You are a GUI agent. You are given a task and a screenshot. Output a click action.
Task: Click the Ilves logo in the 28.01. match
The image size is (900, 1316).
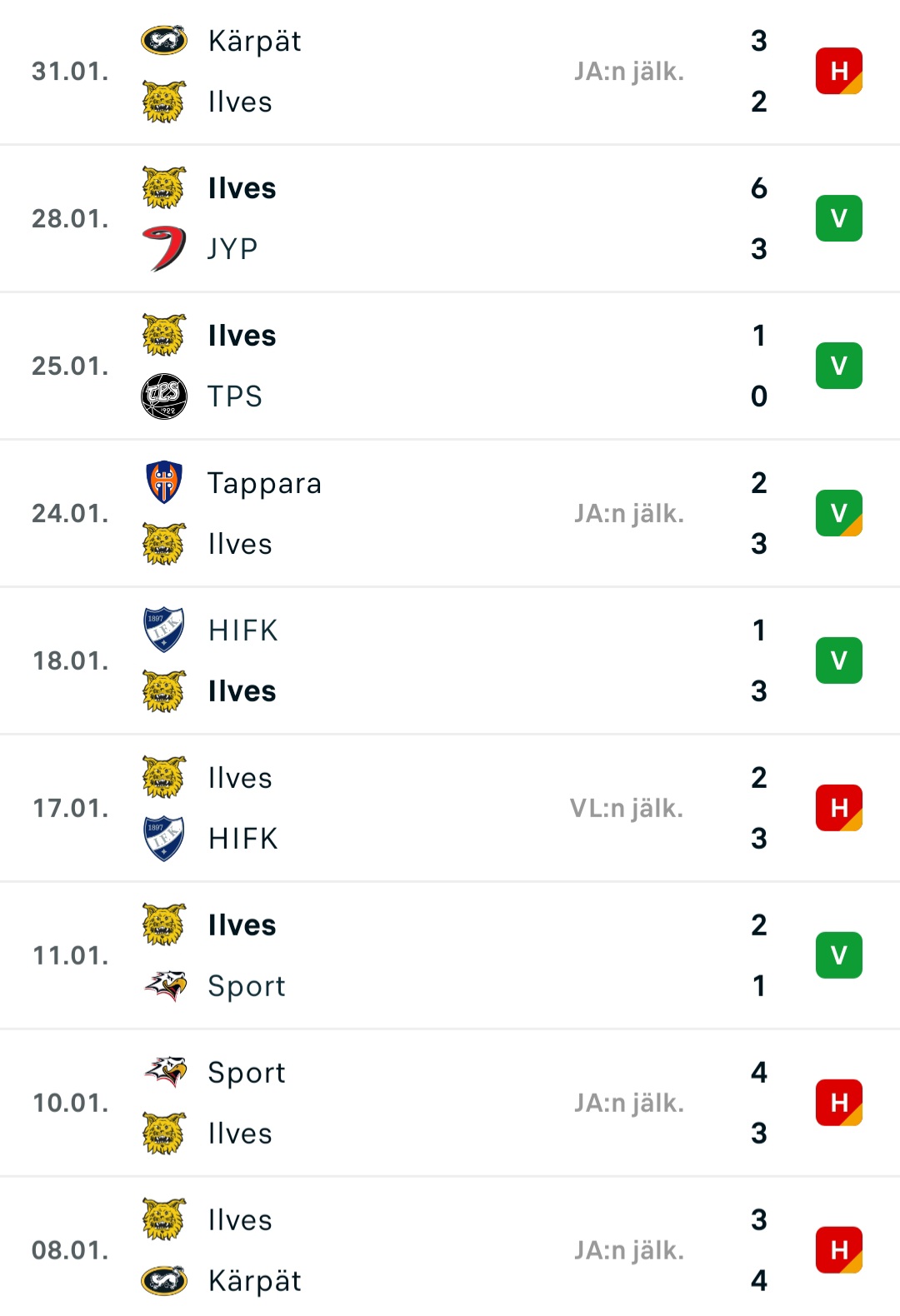coord(164,187)
